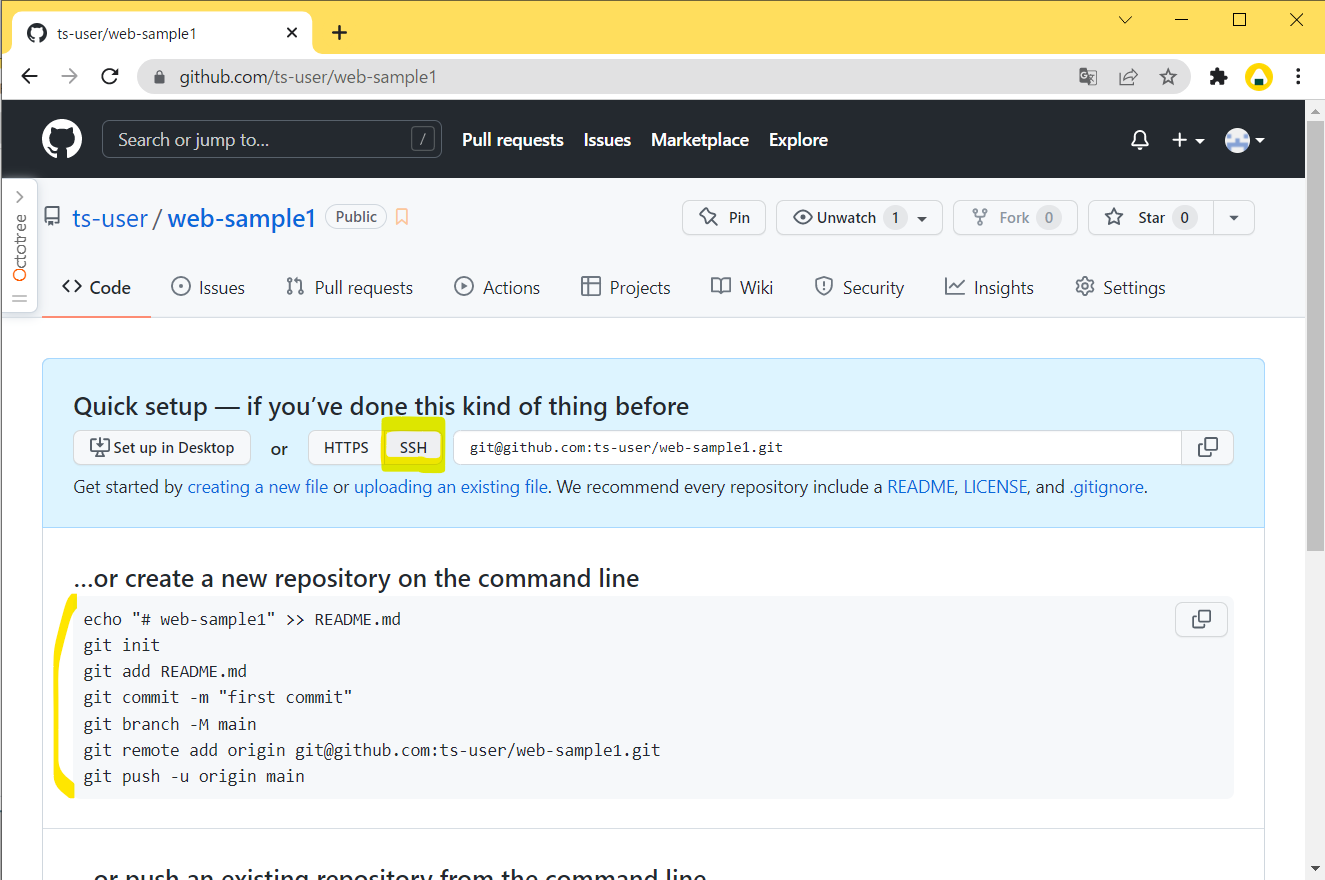
Task: Click the 'git branch -M main' line
Action: coord(170,724)
